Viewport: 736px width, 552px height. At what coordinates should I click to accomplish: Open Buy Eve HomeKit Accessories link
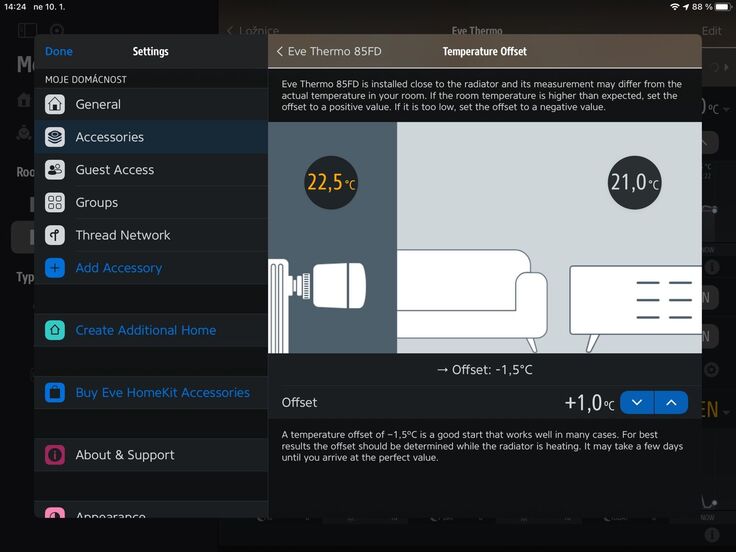[x=163, y=393]
